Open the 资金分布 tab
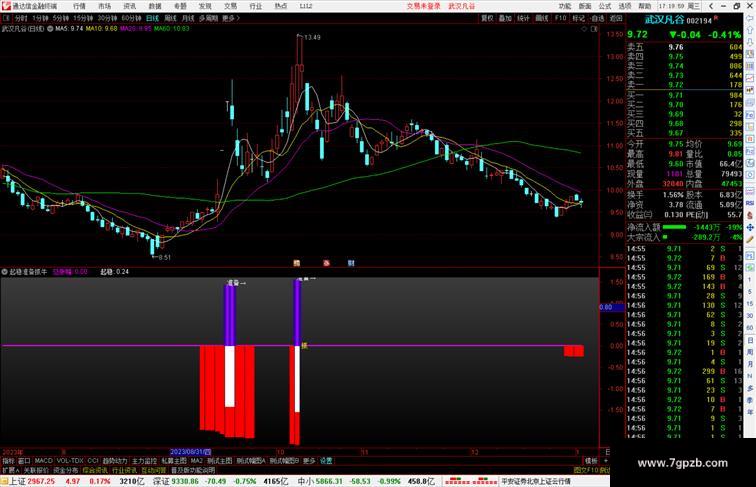 pos(65,470)
